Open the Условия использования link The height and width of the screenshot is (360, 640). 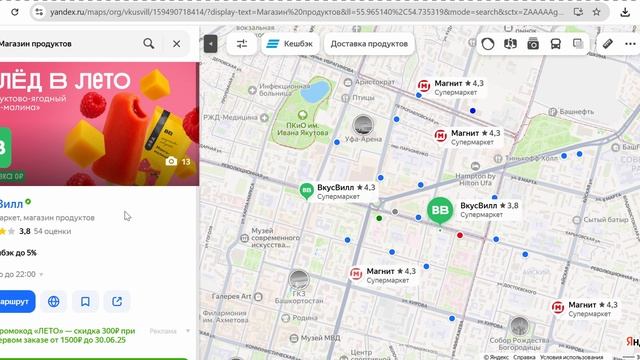coord(571,357)
